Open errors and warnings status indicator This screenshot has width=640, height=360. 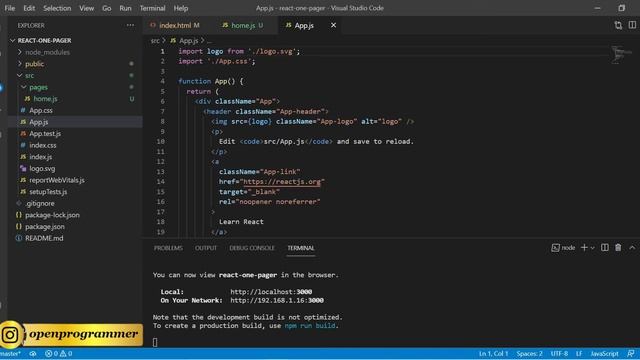(x=59, y=354)
